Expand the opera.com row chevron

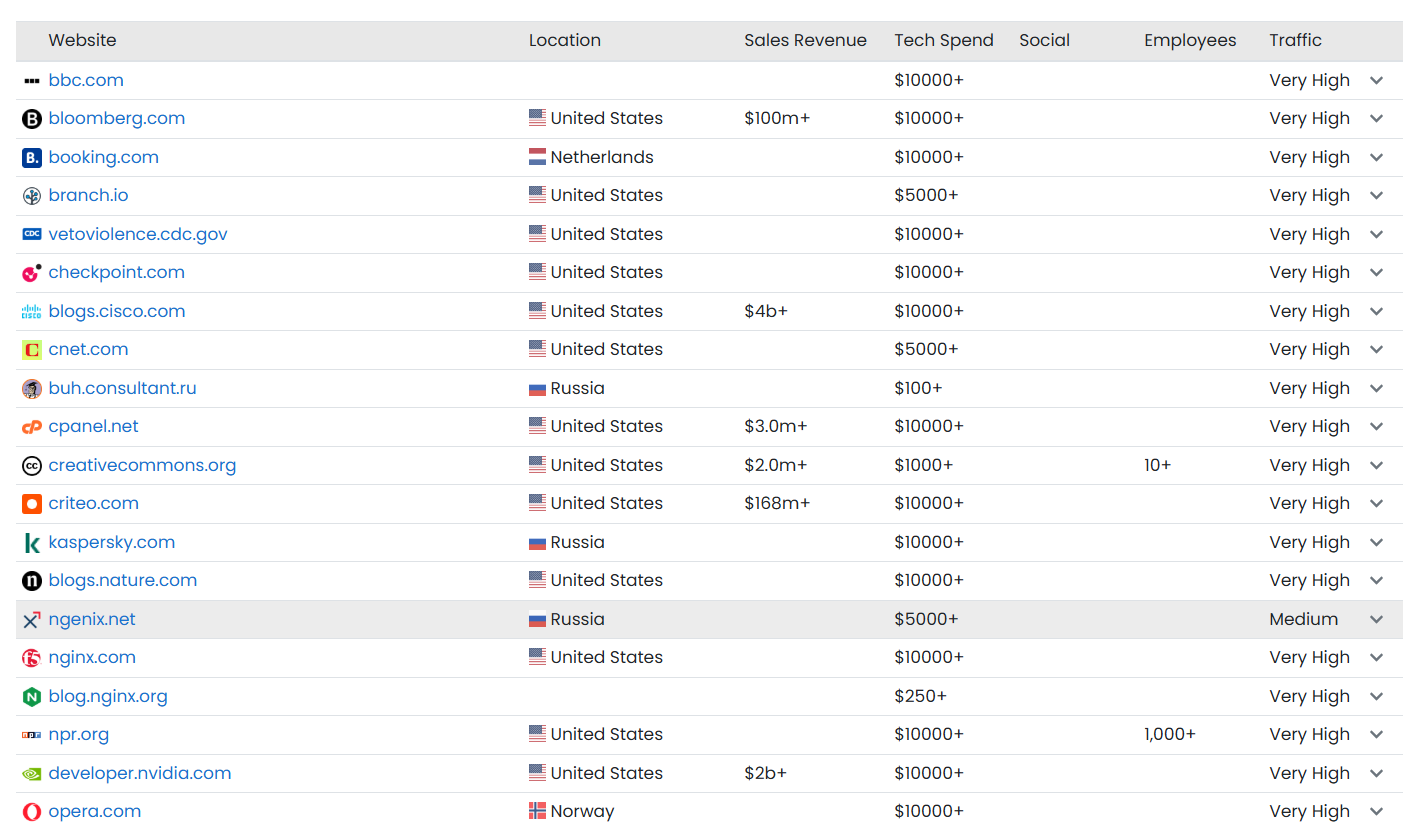tap(1377, 811)
